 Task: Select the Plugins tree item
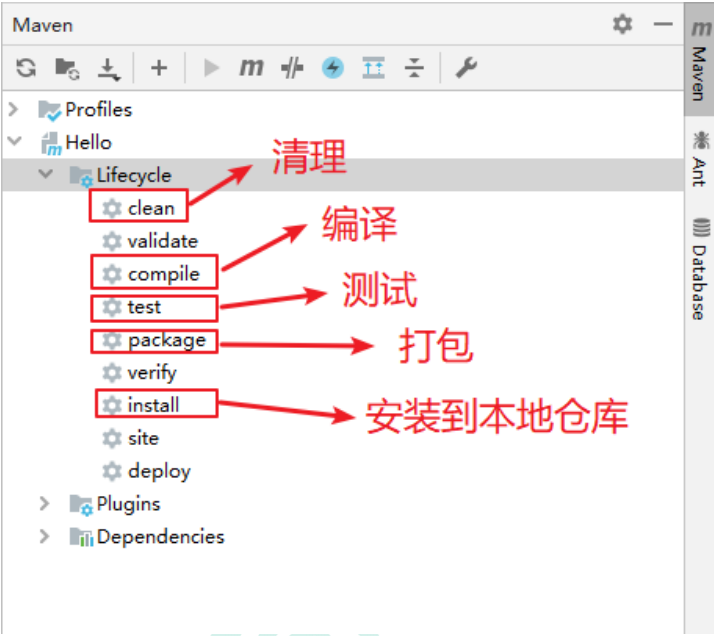128,504
